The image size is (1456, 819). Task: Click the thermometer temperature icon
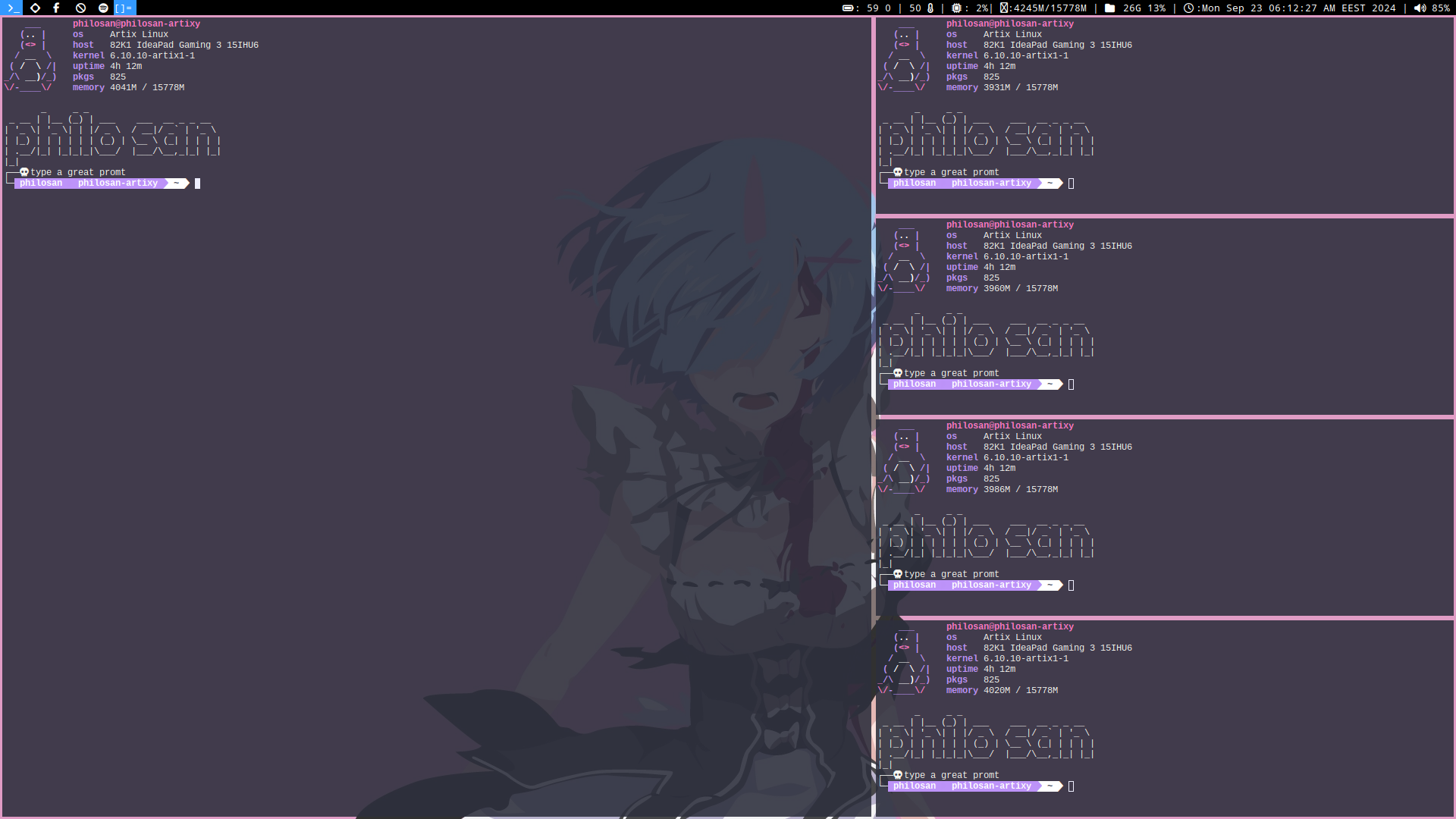pyautogui.click(x=930, y=8)
